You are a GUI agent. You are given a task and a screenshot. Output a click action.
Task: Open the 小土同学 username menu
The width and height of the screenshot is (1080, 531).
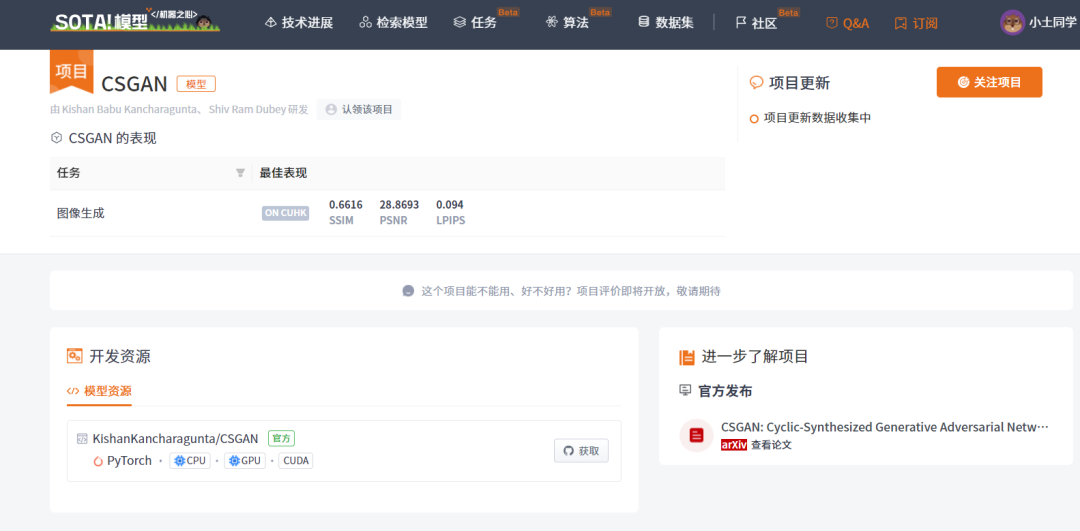(1053, 23)
